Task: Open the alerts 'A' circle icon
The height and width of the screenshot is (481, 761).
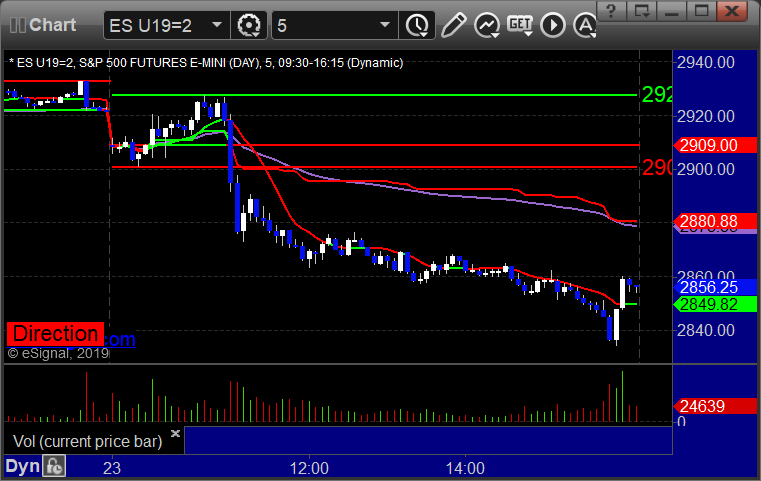Action: click(x=585, y=25)
